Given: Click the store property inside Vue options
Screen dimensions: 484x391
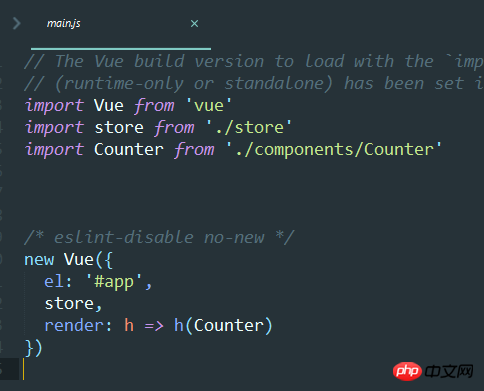Looking at the screenshot, I should tap(73, 304).
